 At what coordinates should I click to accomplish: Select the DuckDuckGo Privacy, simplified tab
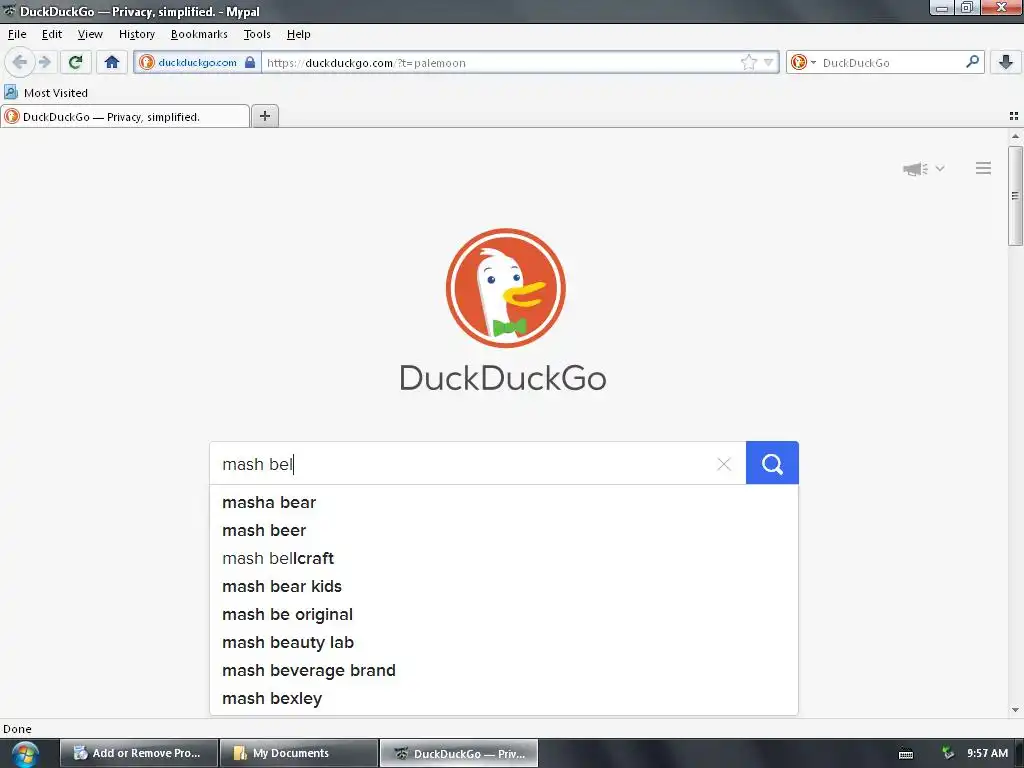click(x=125, y=116)
